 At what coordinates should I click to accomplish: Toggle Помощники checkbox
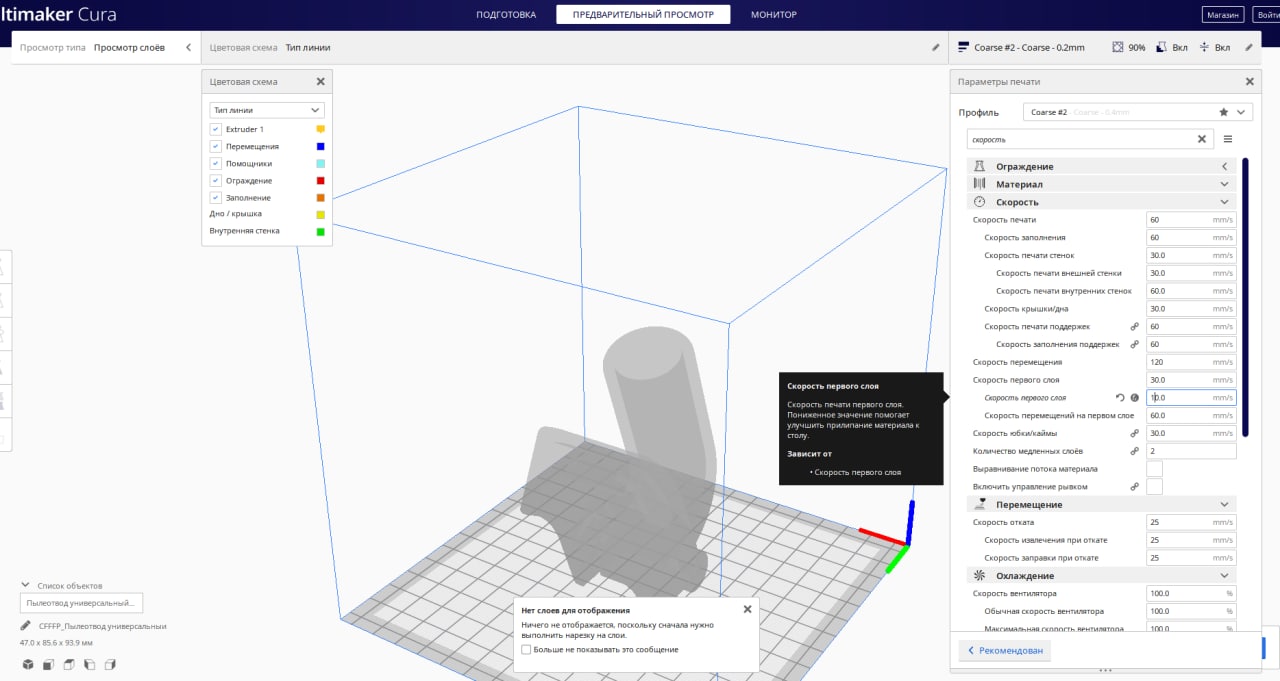[x=215, y=163]
